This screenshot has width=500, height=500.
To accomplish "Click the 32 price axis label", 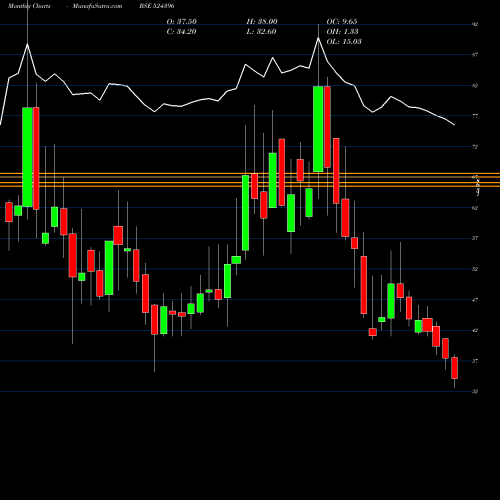I will (x=475, y=391).
